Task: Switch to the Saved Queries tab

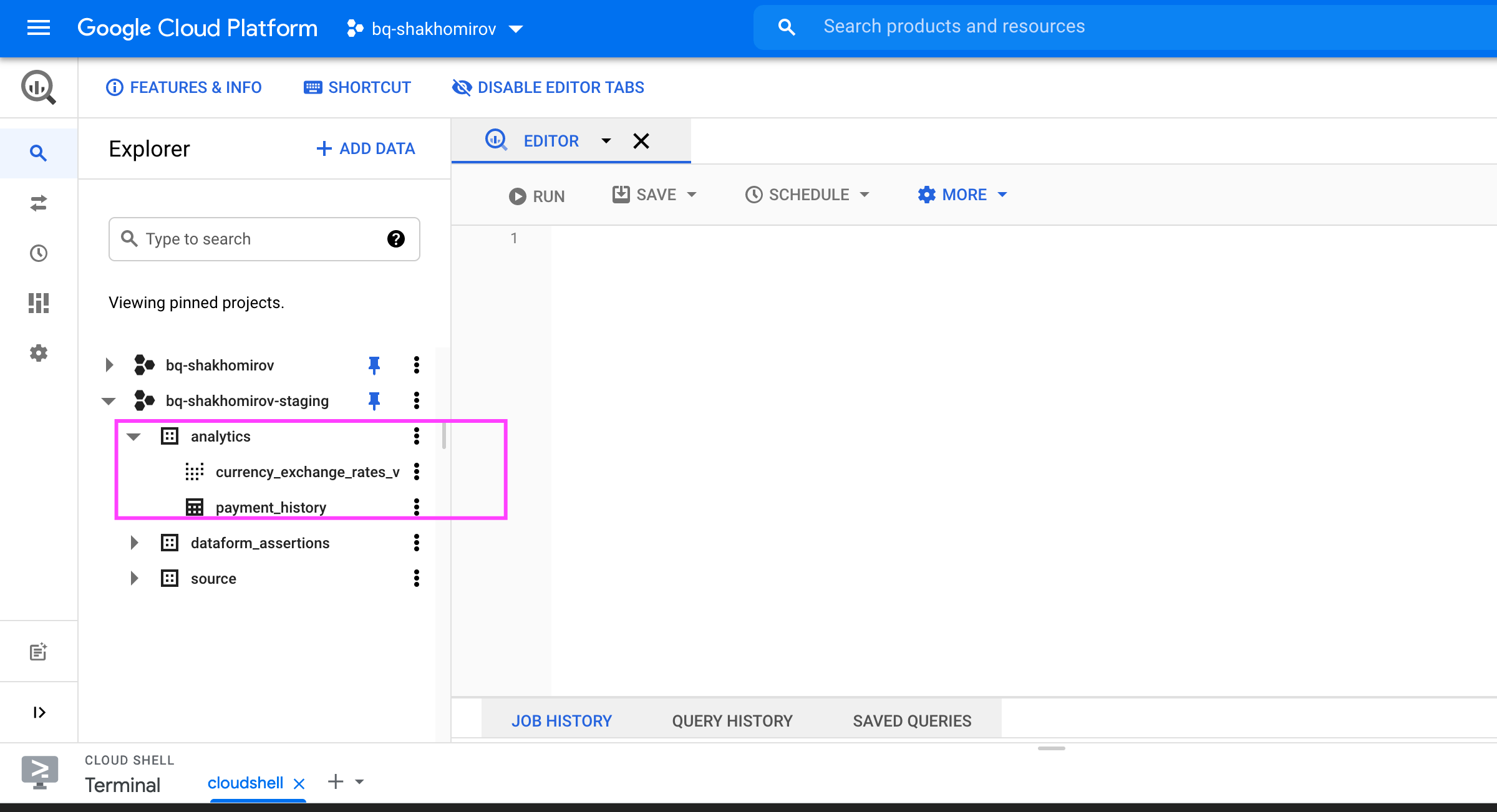Action: coord(911,721)
